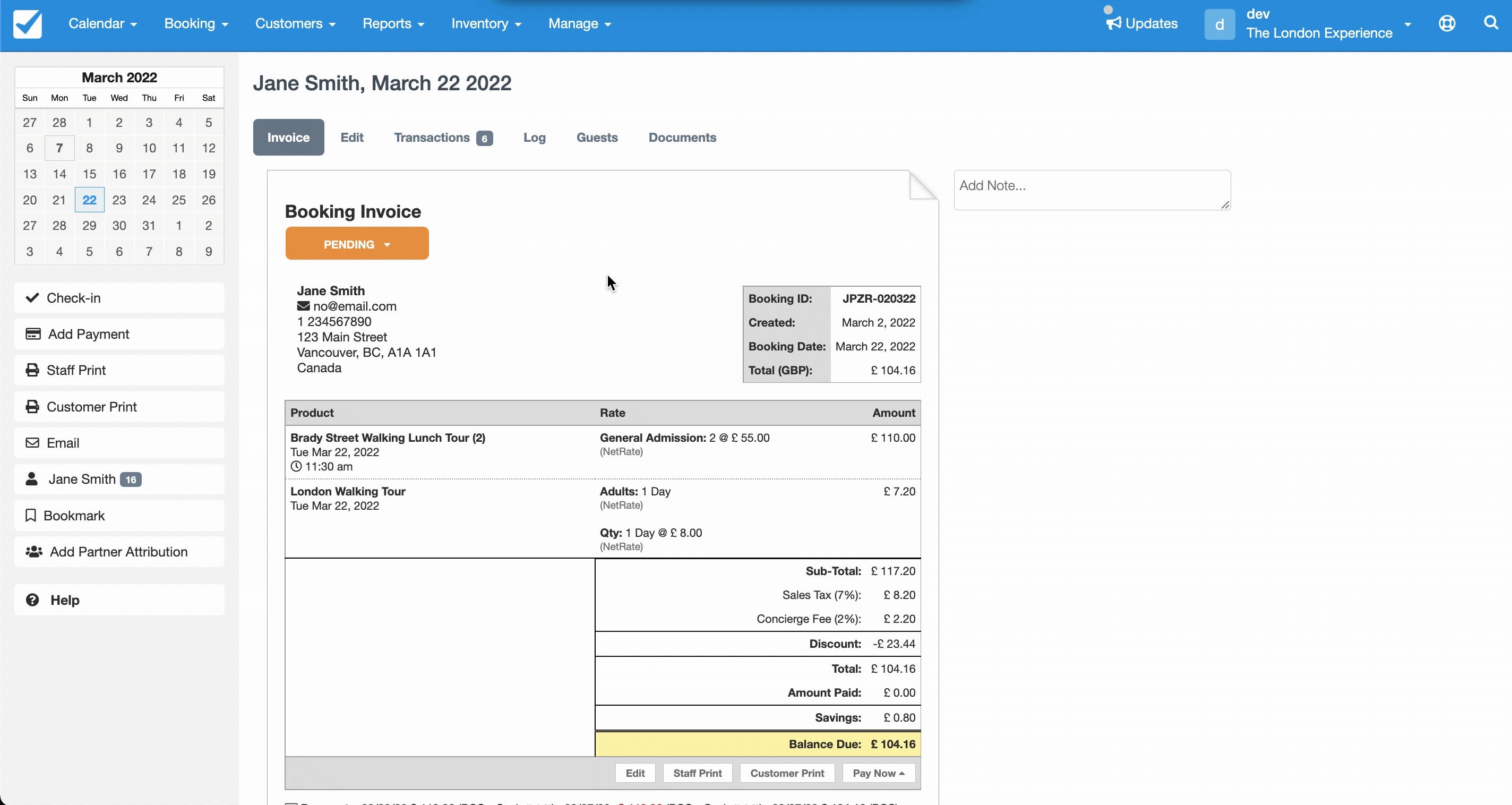Select March 31 in the mini calendar
1512x805 pixels.
pyautogui.click(x=149, y=226)
